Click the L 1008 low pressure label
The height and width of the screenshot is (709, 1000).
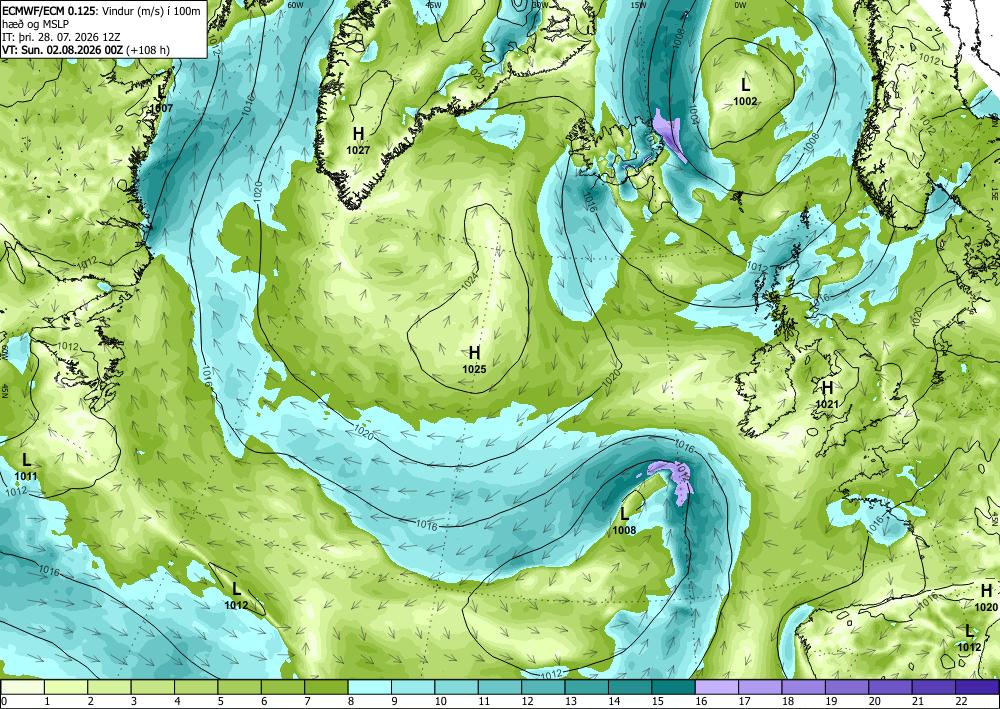[624, 521]
